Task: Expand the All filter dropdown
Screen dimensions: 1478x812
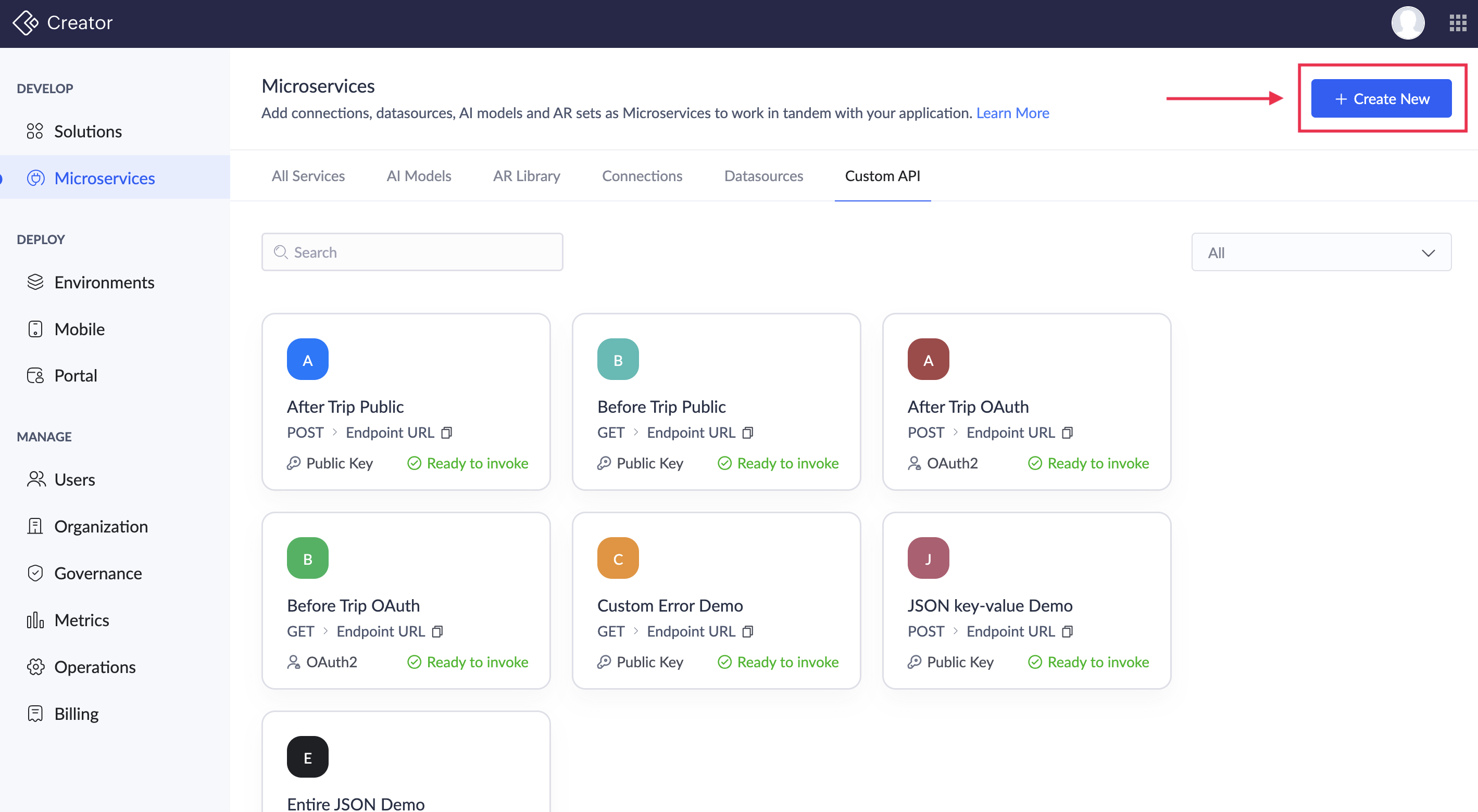Action: click(1321, 252)
